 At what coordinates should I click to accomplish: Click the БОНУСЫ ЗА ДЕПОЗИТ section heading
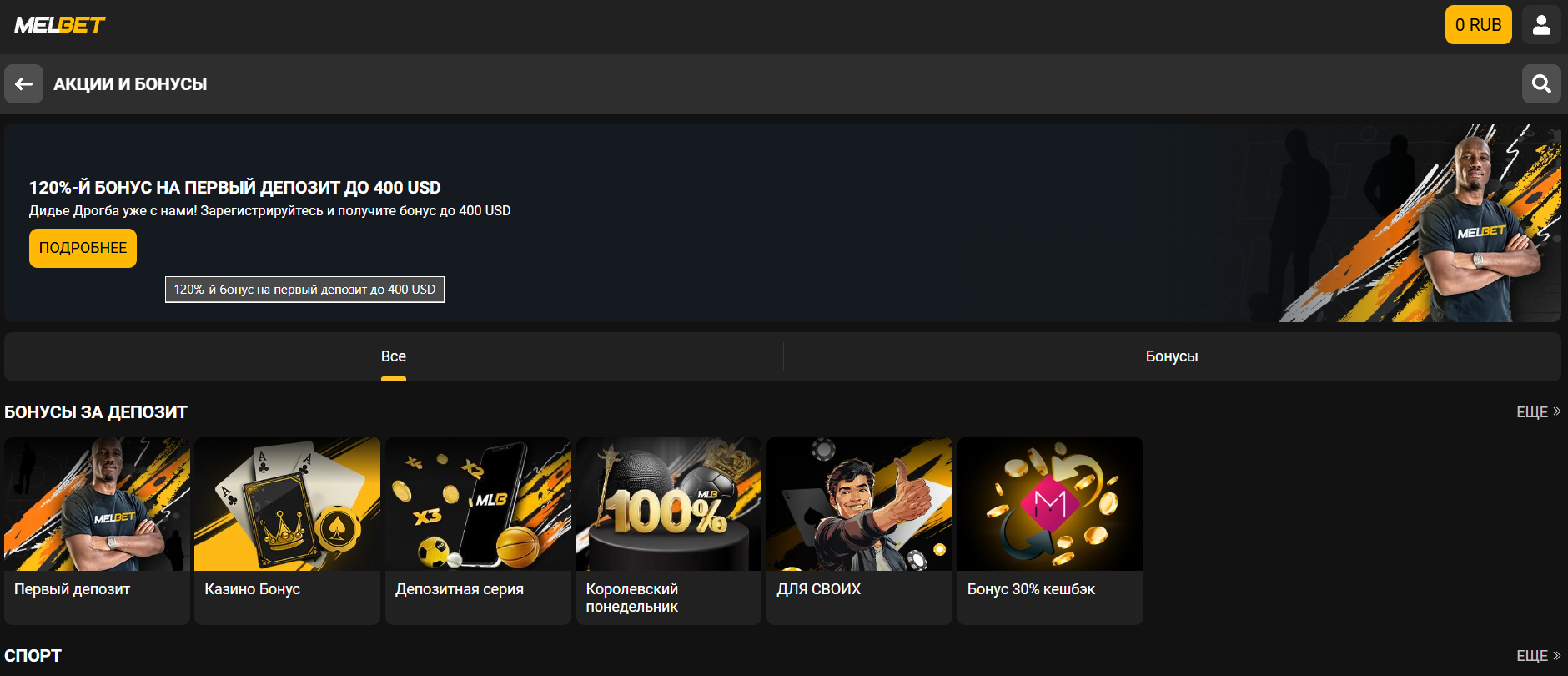(x=96, y=412)
